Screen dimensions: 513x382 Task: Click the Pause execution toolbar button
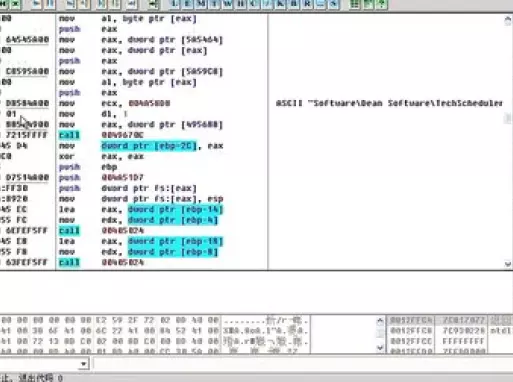(50, 4)
